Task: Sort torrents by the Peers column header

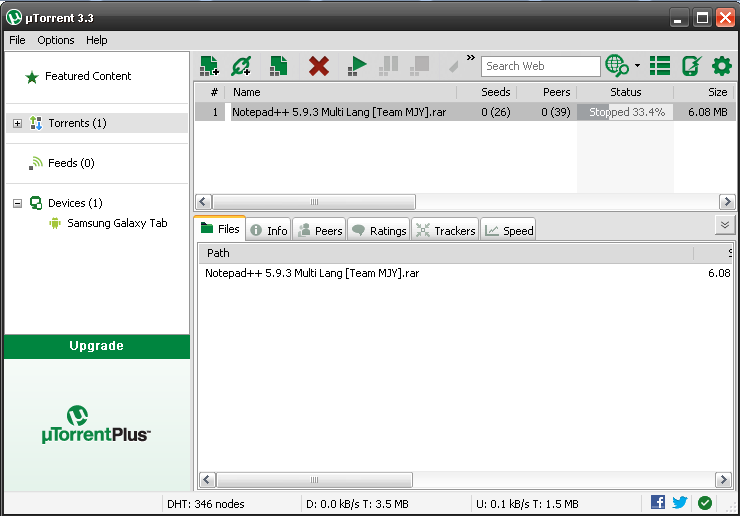Action: point(547,92)
